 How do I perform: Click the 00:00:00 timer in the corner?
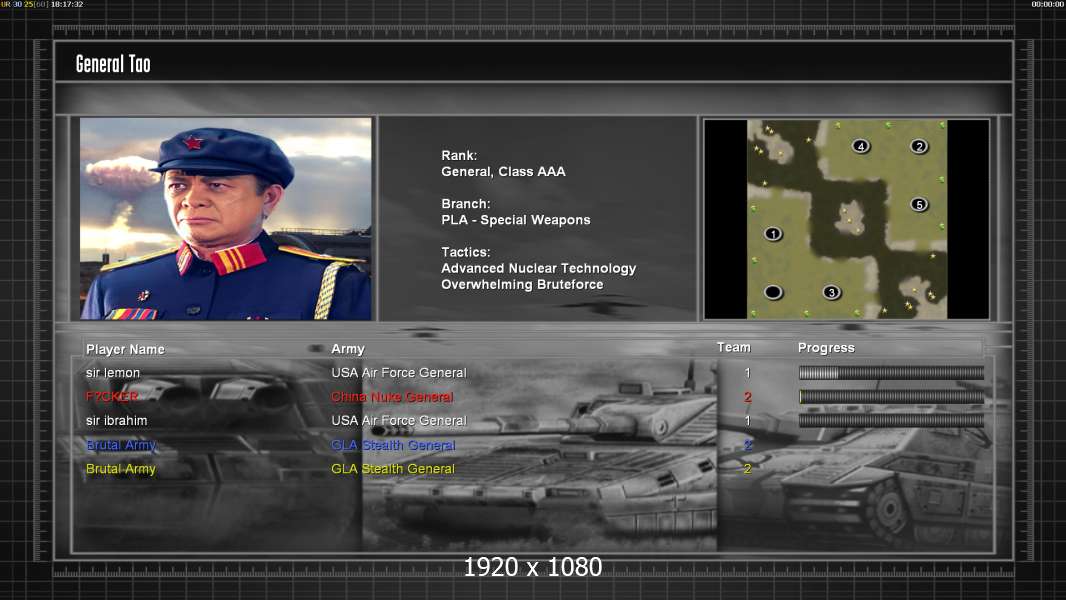(x=1048, y=4)
